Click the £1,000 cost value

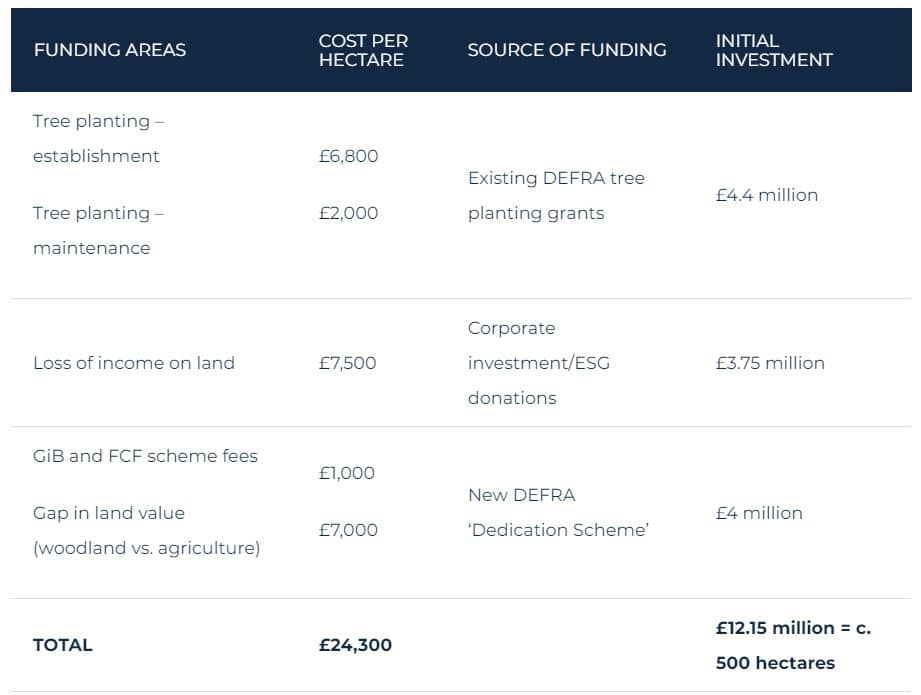tap(347, 473)
